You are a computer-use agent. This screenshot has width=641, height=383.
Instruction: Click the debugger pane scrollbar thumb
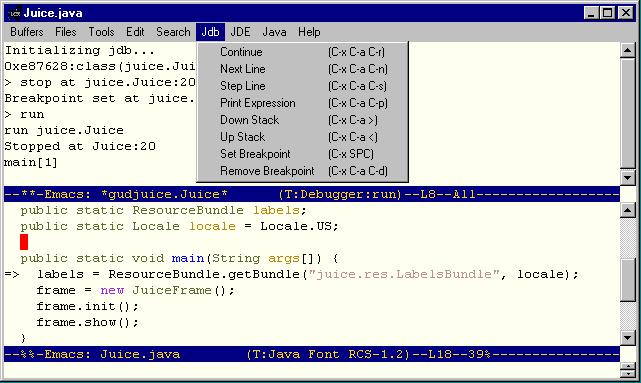point(627,112)
